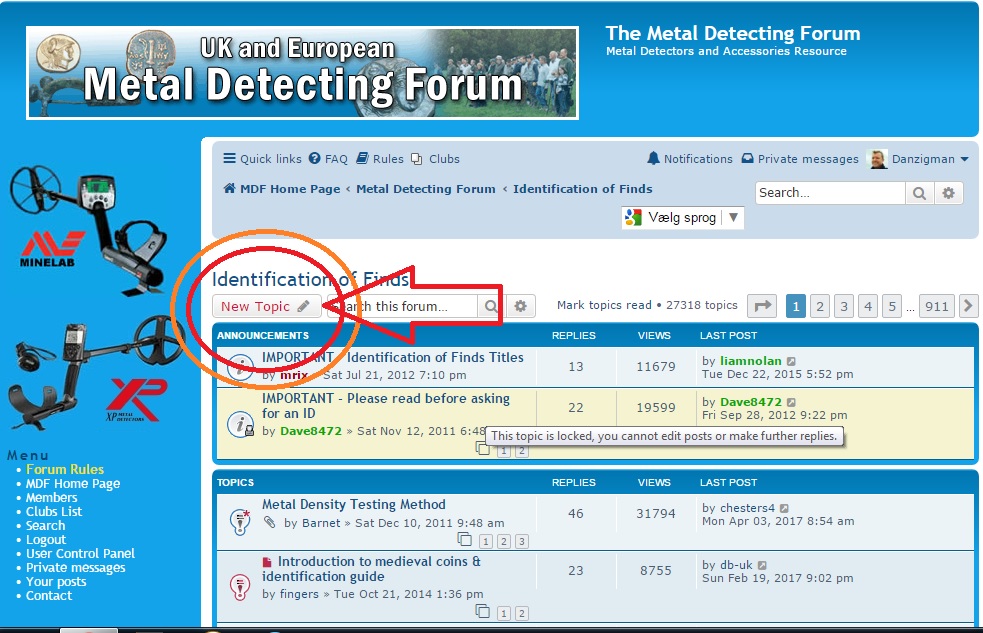Click the Search this forum input field
Screen dimensions: 983x633
point(402,306)
